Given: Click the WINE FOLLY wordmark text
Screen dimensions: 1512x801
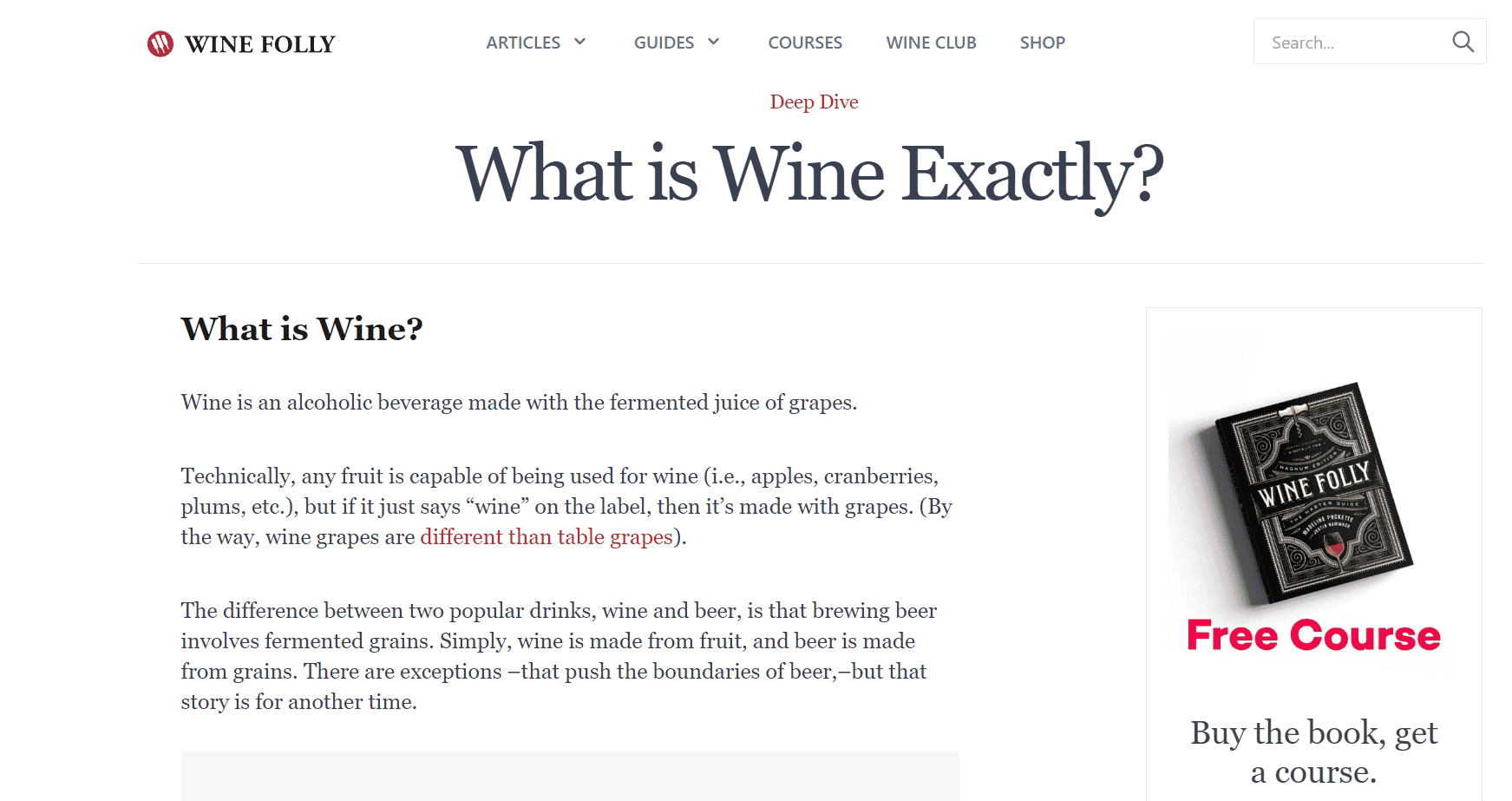Looking at the screenshot, I should pos(259,44).
